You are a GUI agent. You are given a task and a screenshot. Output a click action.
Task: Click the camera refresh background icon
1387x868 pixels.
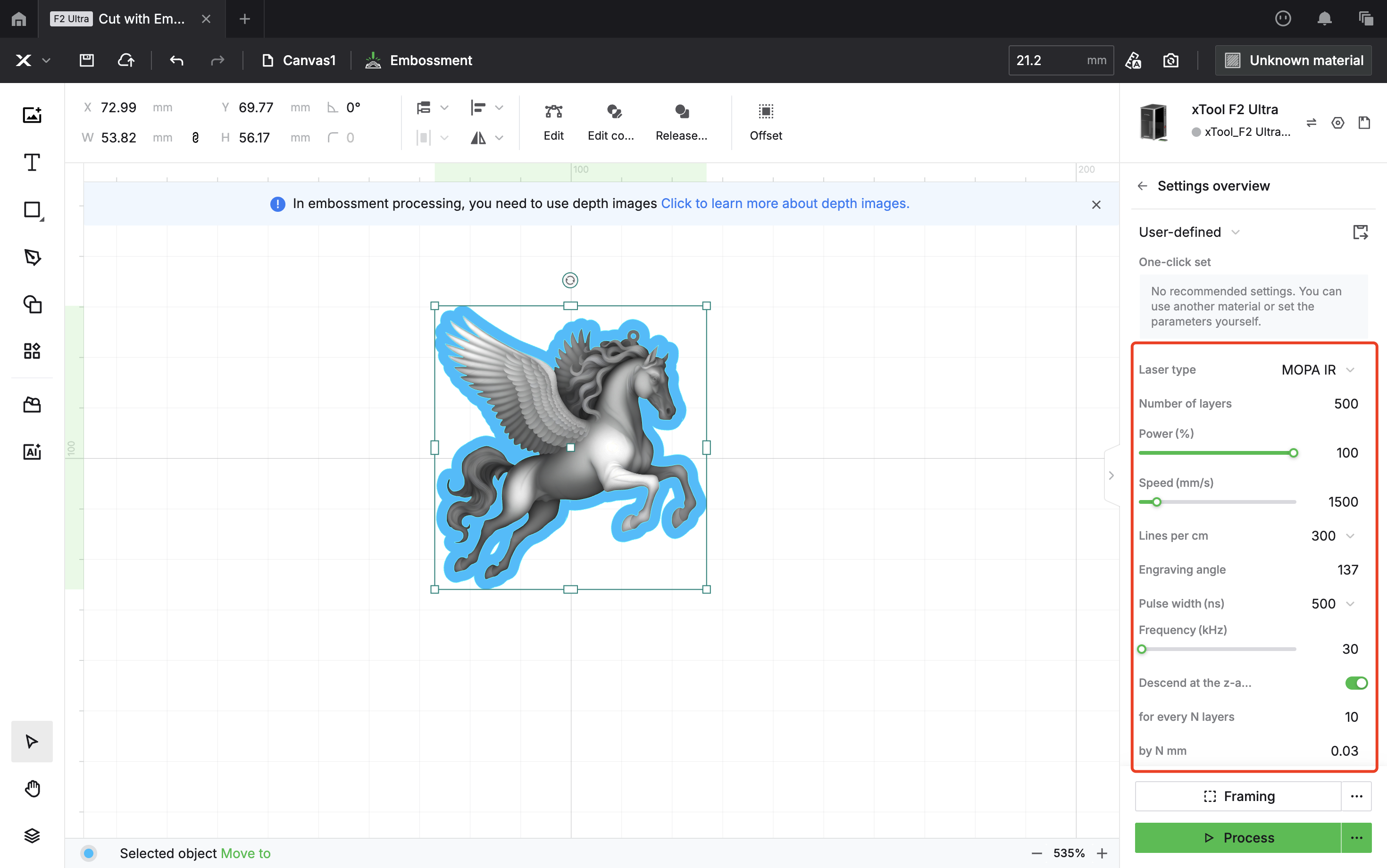pos(1170,60)
